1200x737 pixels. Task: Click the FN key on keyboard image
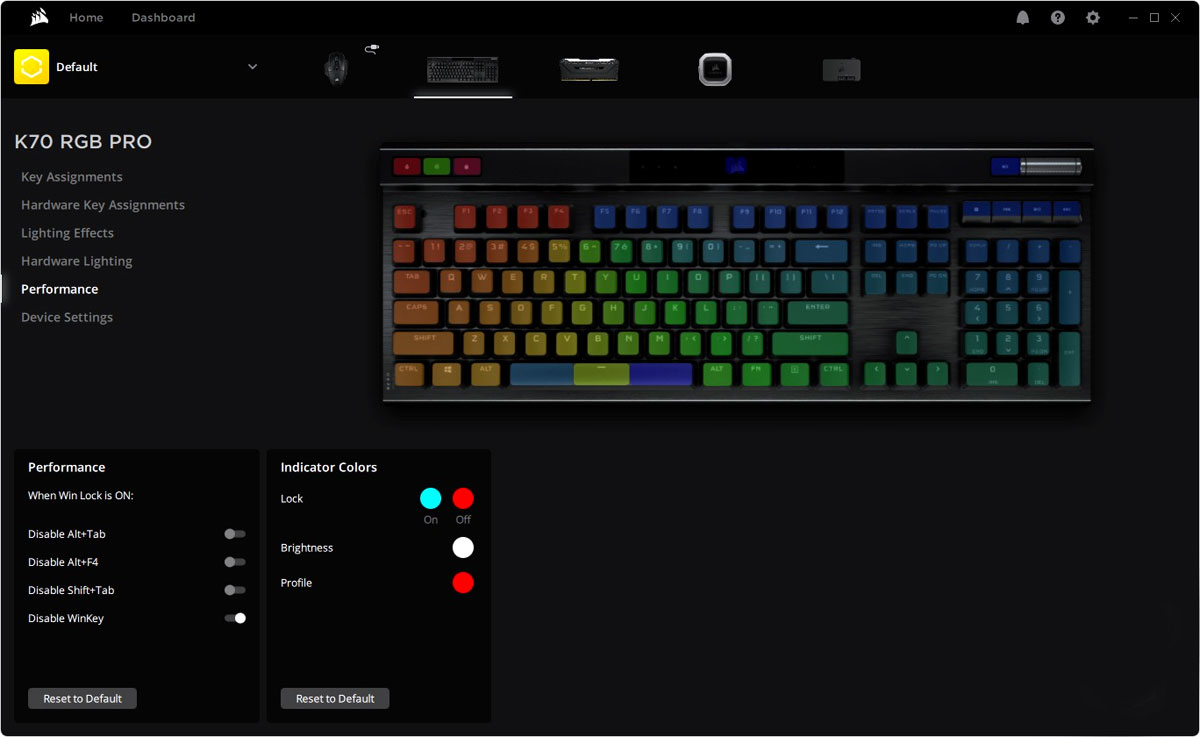(757, 373)
